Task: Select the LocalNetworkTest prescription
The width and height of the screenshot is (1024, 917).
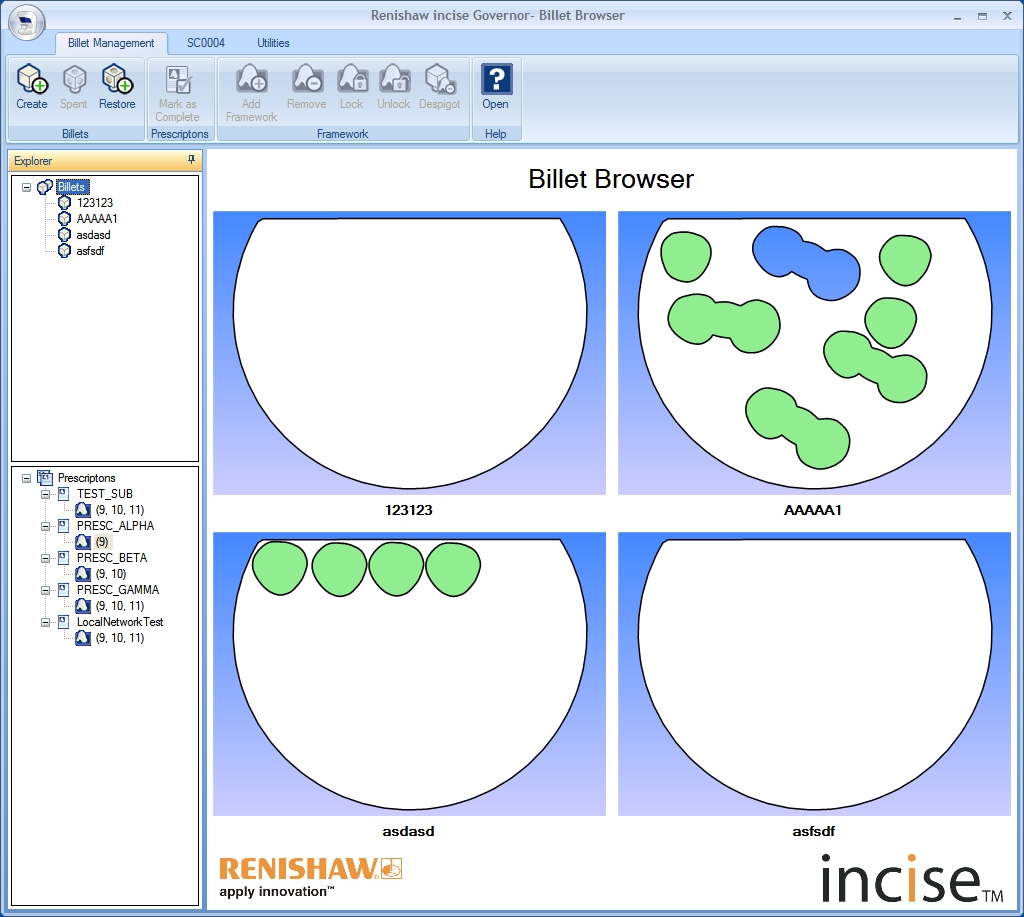Action: pos(120,622)
